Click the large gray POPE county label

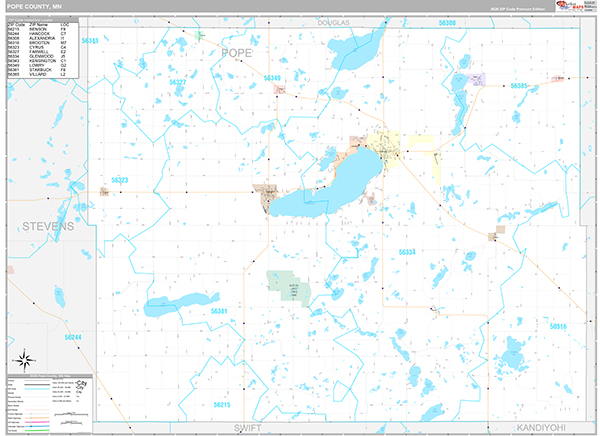(x=236, y=53)
